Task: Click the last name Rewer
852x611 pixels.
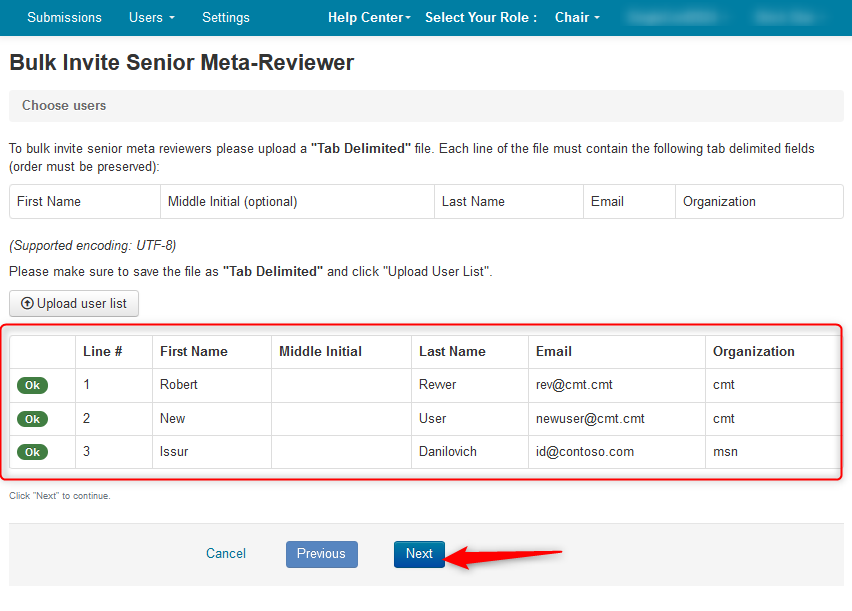Action: 437,385
